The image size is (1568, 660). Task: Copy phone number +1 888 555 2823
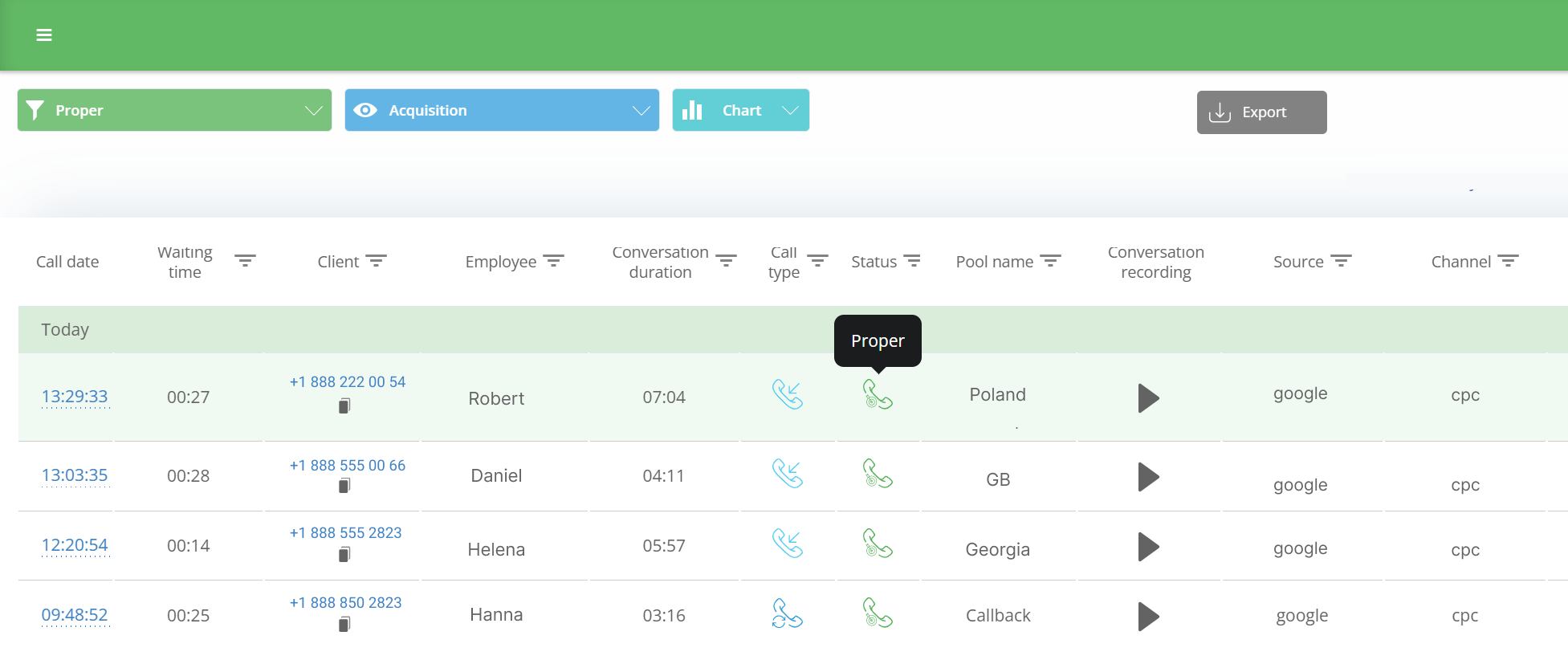(344, 554)
